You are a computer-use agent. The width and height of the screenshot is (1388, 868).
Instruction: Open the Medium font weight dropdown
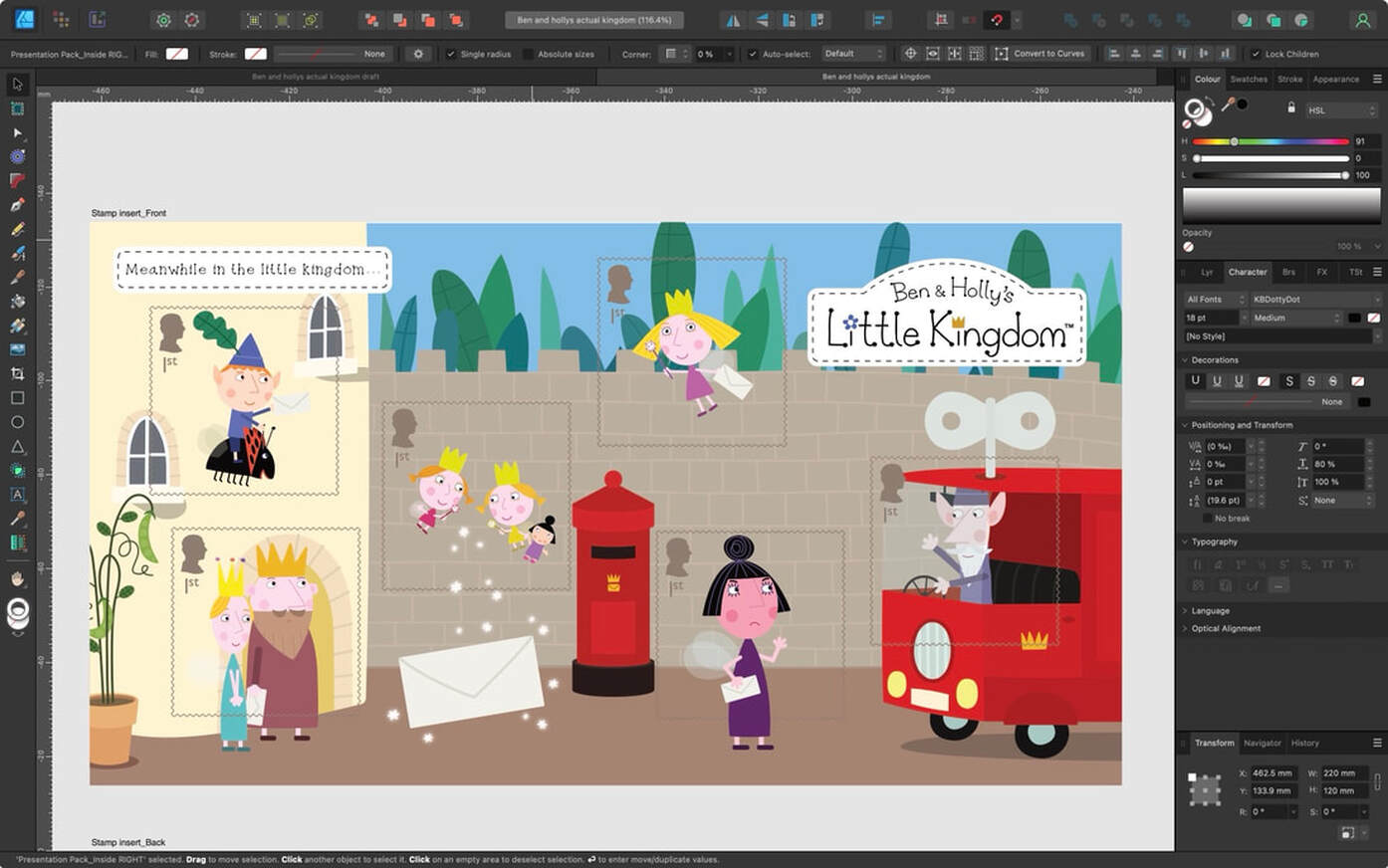click(1296, 318)
